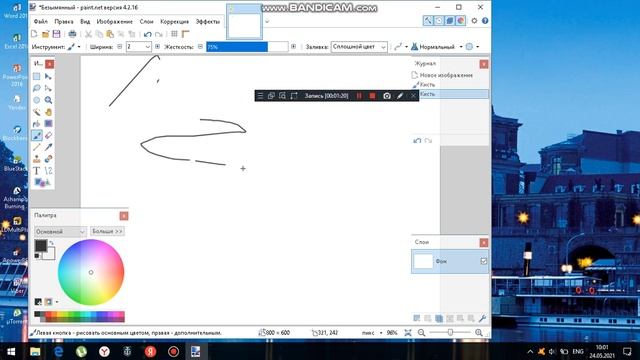Open the Изображение menu

115,21
